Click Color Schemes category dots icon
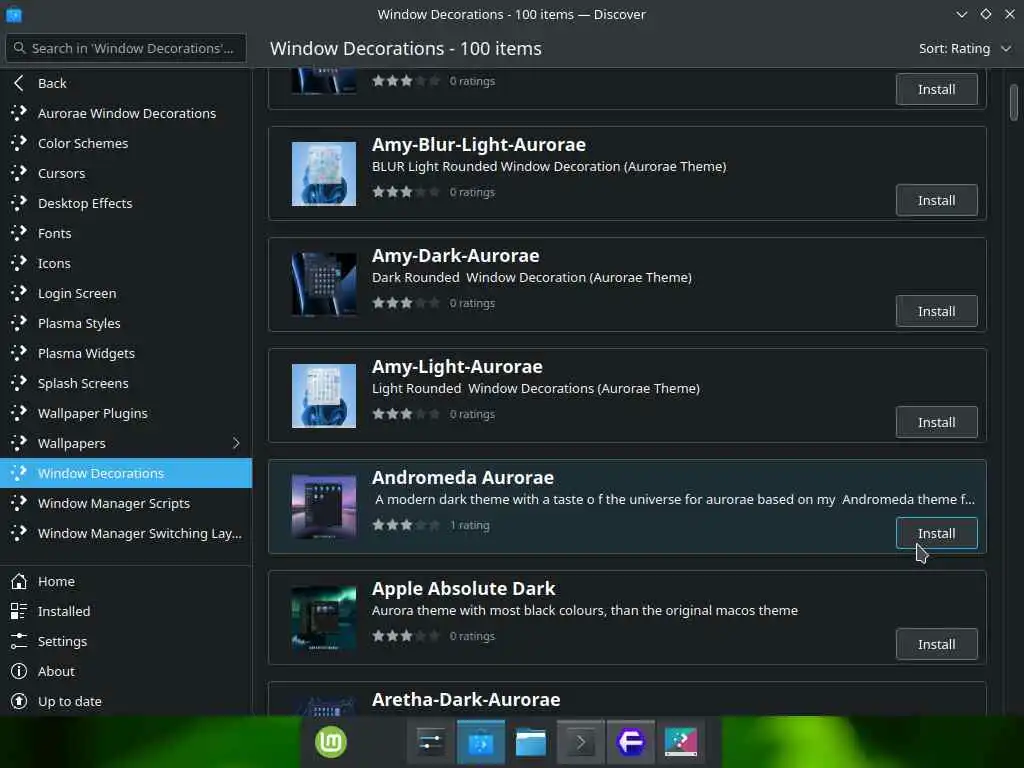The height and width of the screenshot is (768, 1024). [19, 142]
